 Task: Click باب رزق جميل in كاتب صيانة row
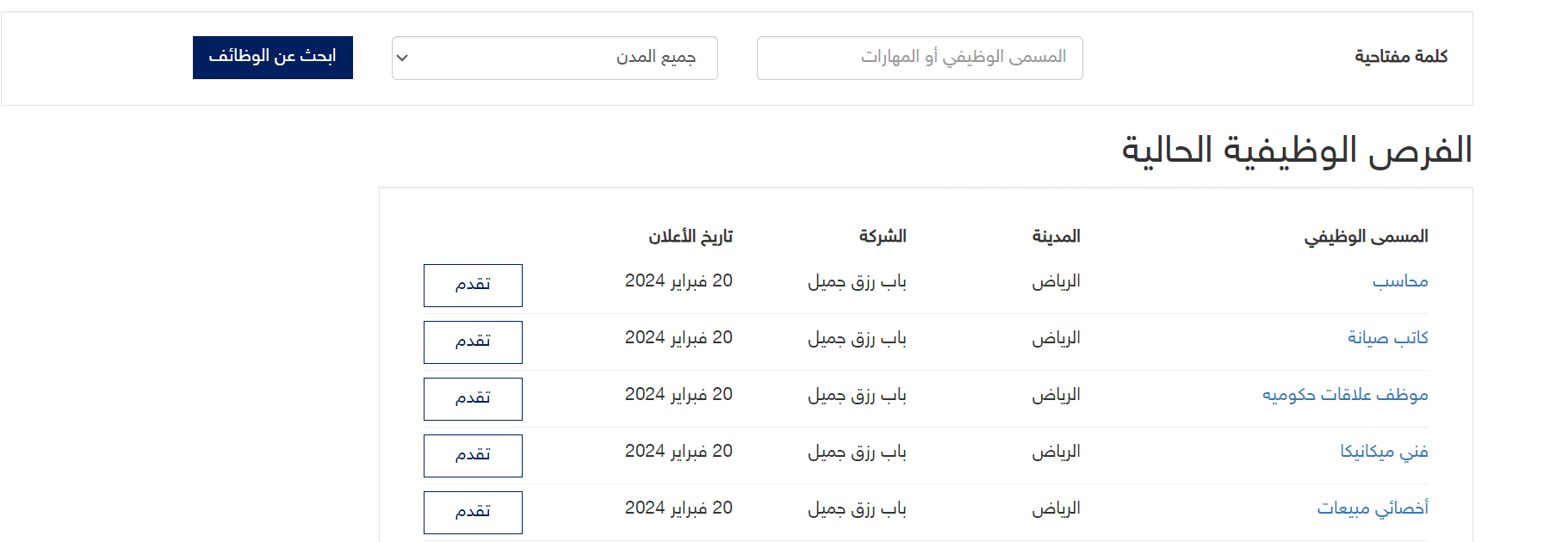pos(857,338)
